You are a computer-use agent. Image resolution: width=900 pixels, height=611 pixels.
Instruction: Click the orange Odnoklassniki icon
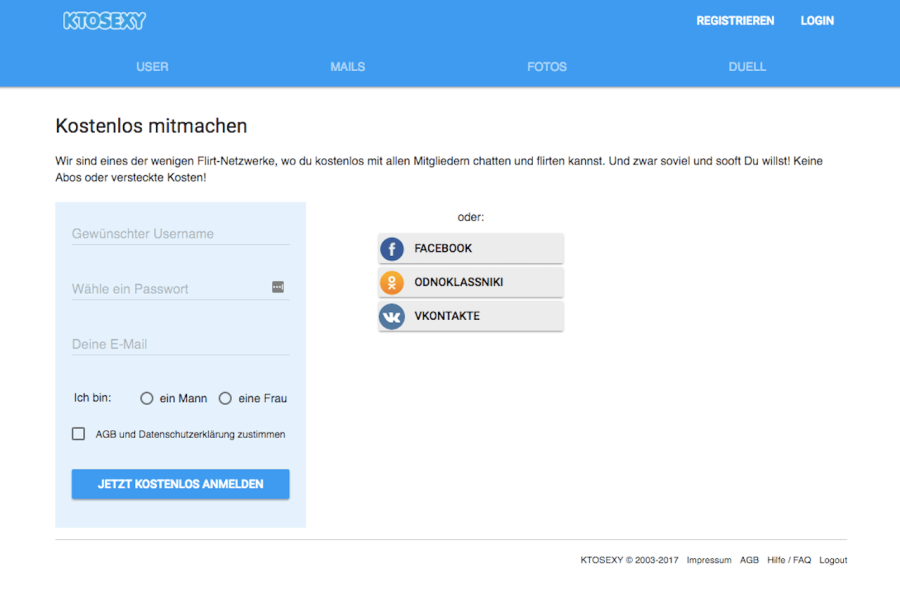click(x=392, y=283)
